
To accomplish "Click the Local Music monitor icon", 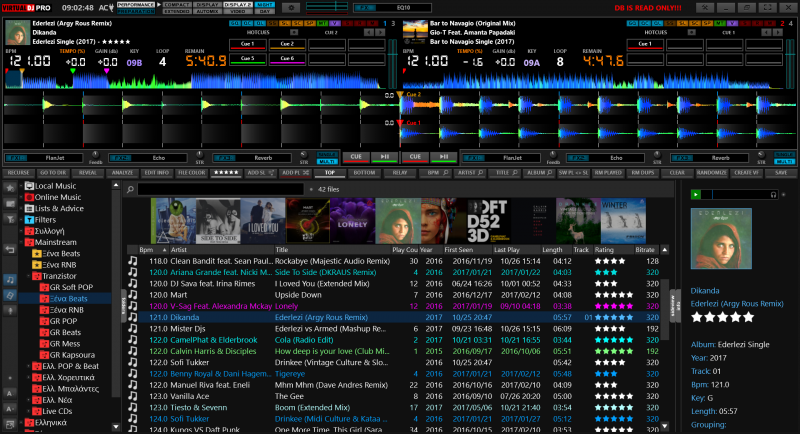I will tap(30, 186).
